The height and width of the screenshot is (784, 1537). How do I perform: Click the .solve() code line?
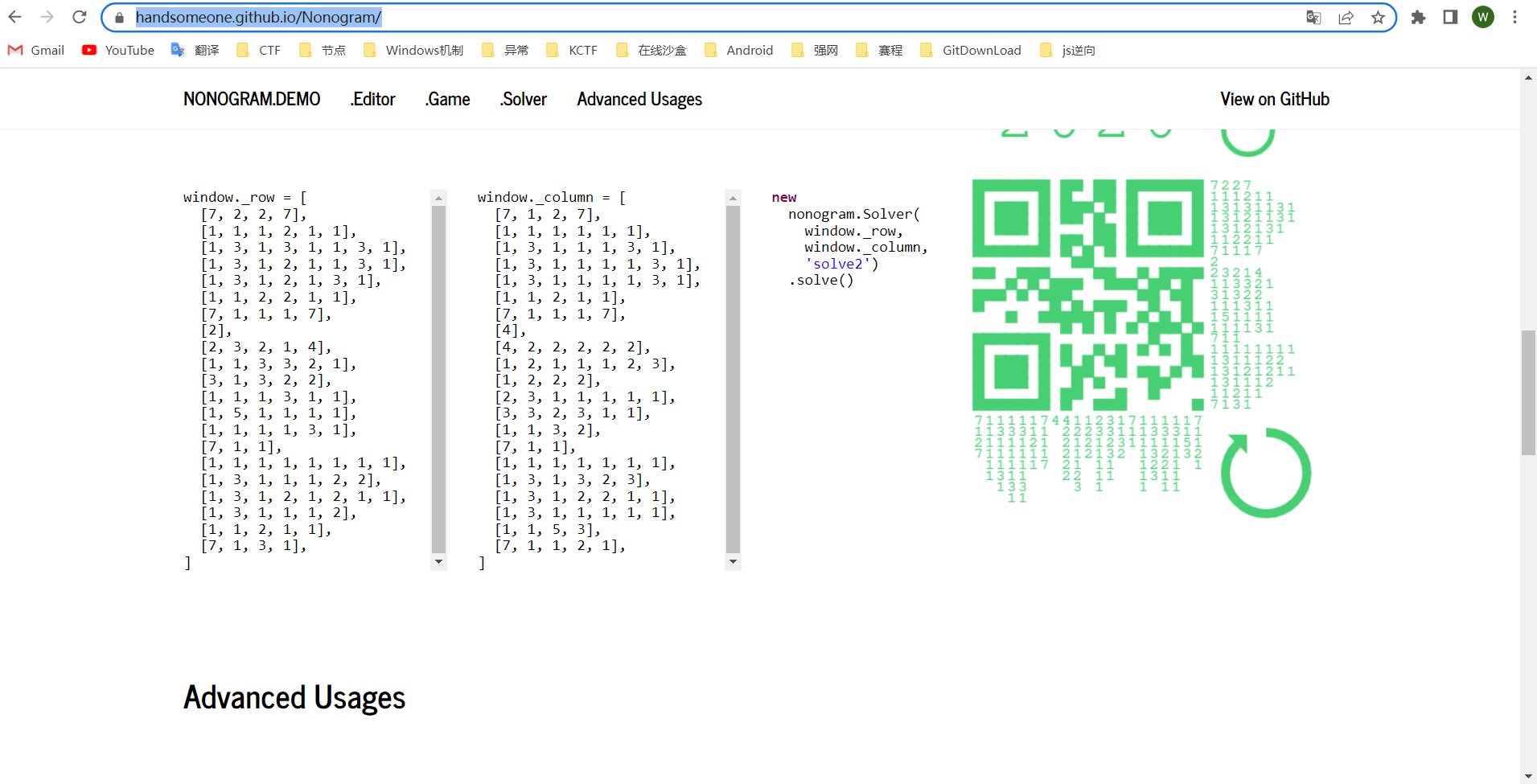pyautogui.click(x=820, y=280)
